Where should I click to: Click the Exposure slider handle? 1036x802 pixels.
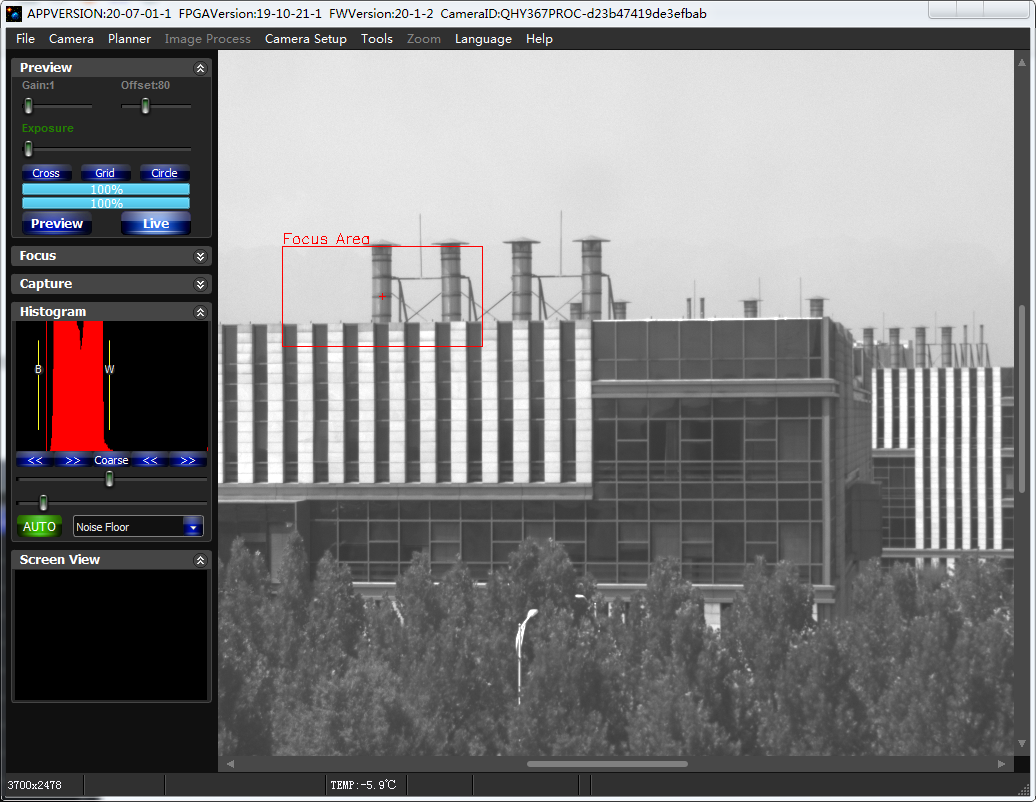point(28,149)
